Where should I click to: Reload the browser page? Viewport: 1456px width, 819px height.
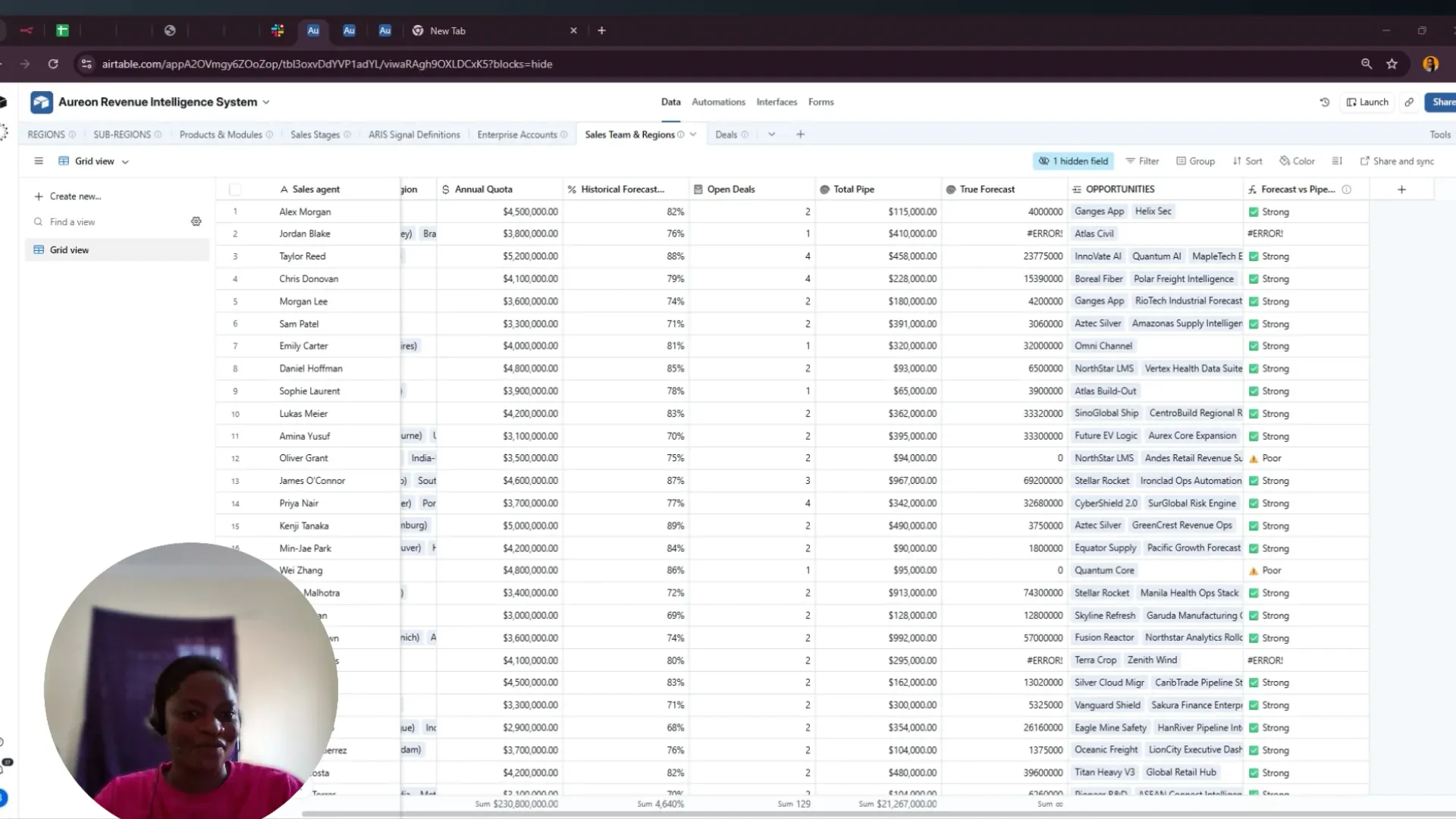pos(53,64)
